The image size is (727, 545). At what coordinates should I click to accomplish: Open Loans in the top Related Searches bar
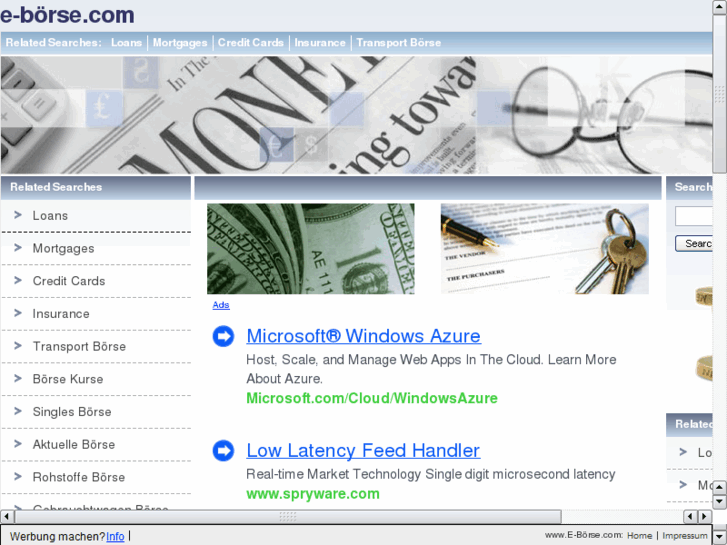(x=126, y=43)
